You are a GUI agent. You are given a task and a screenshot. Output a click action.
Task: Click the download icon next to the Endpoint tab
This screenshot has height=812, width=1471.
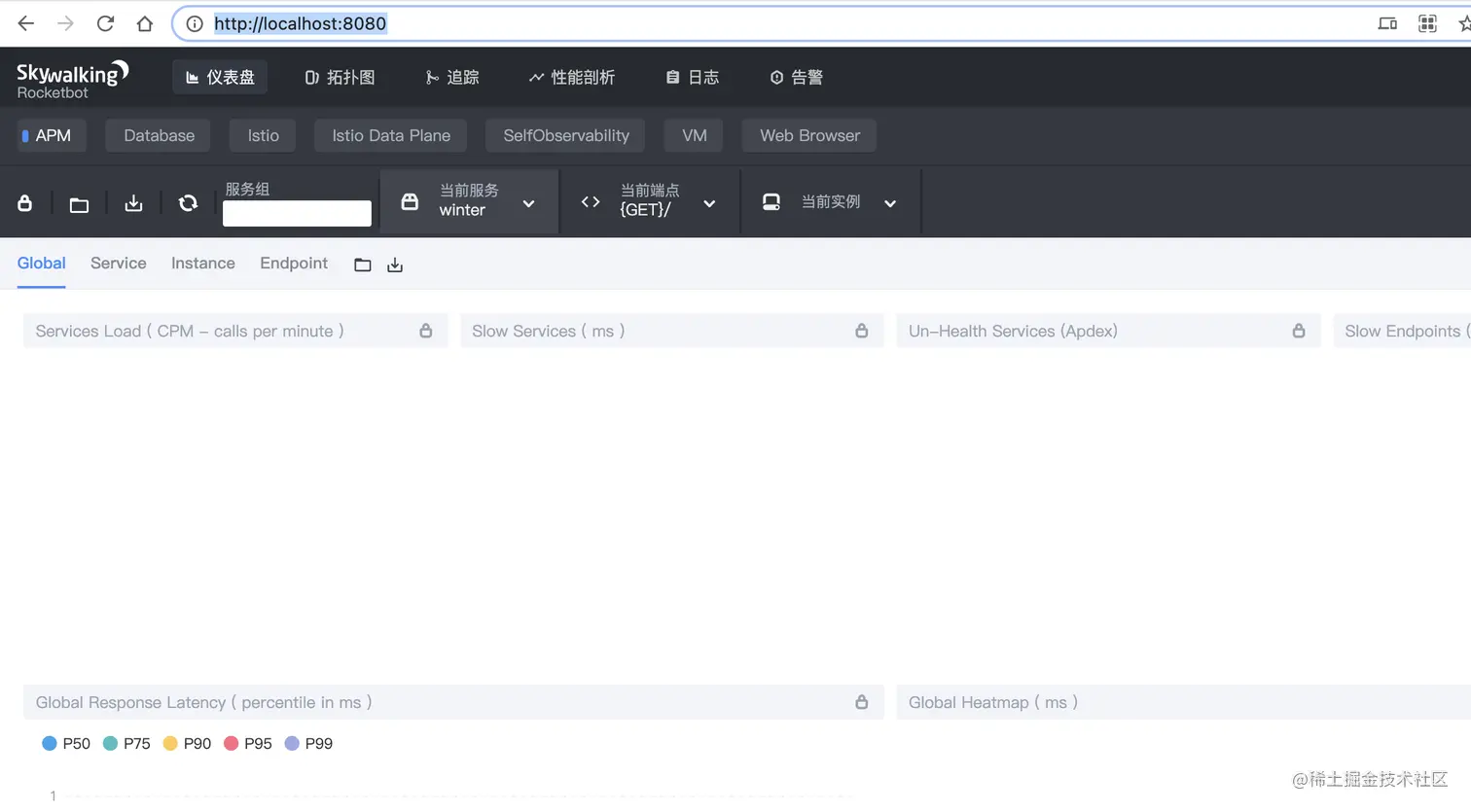[x=394, y=264]
